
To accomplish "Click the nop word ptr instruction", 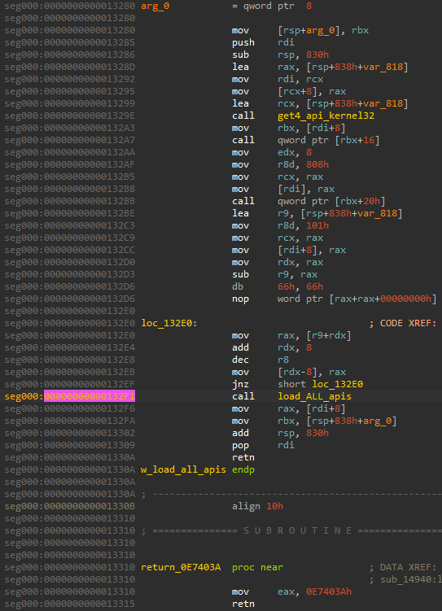I will (334, 299).
